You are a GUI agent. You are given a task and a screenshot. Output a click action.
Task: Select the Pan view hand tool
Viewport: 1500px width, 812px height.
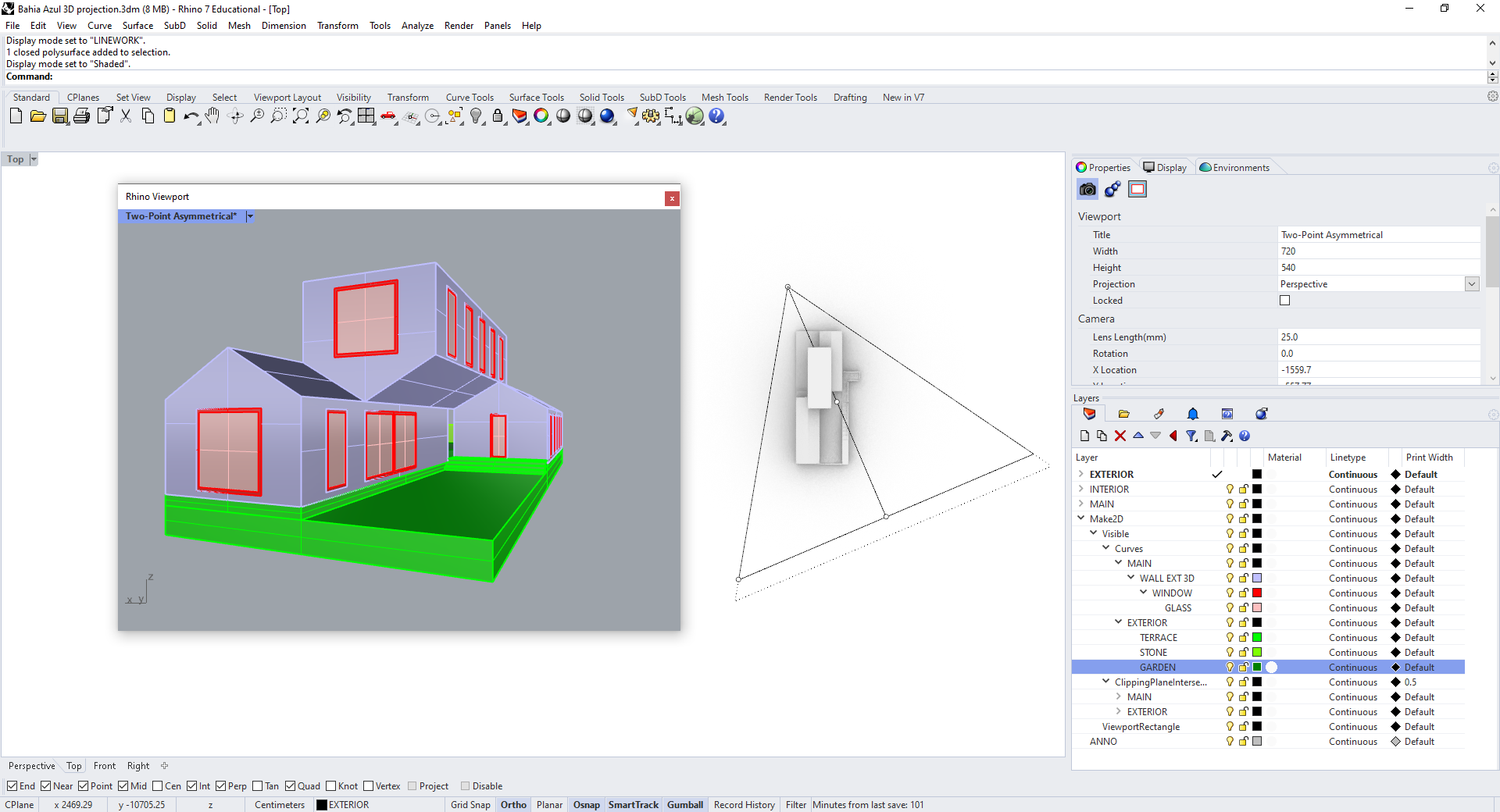(212, 116)
